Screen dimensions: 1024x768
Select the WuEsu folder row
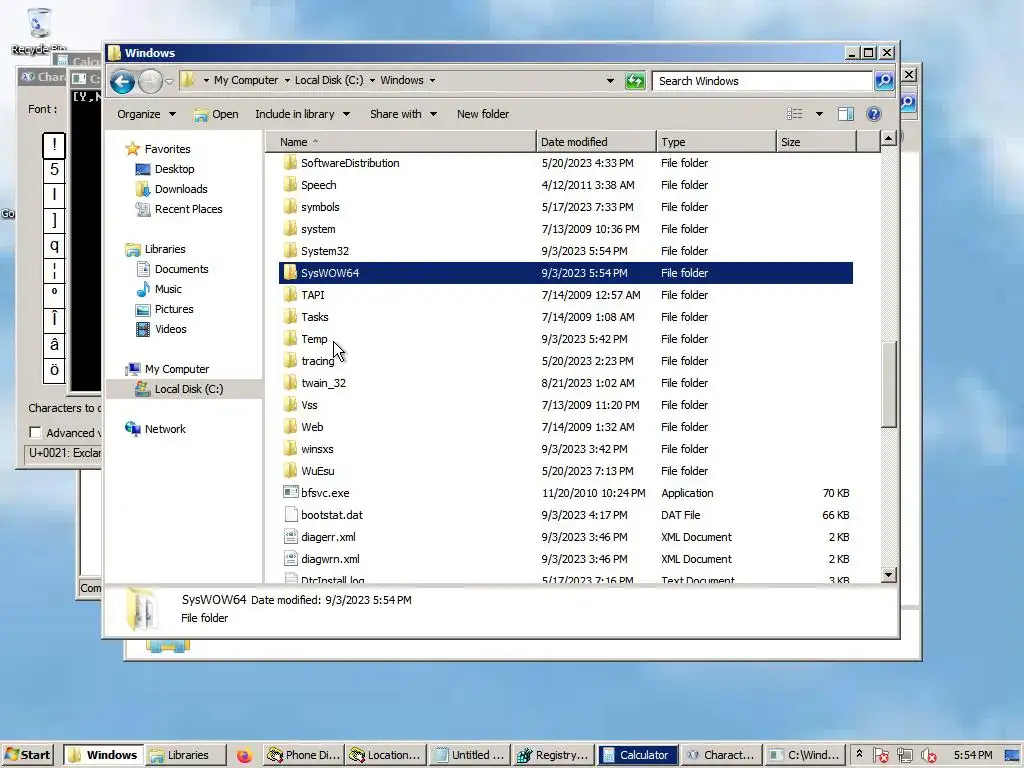pyautogui.click(x=566, y=471)
